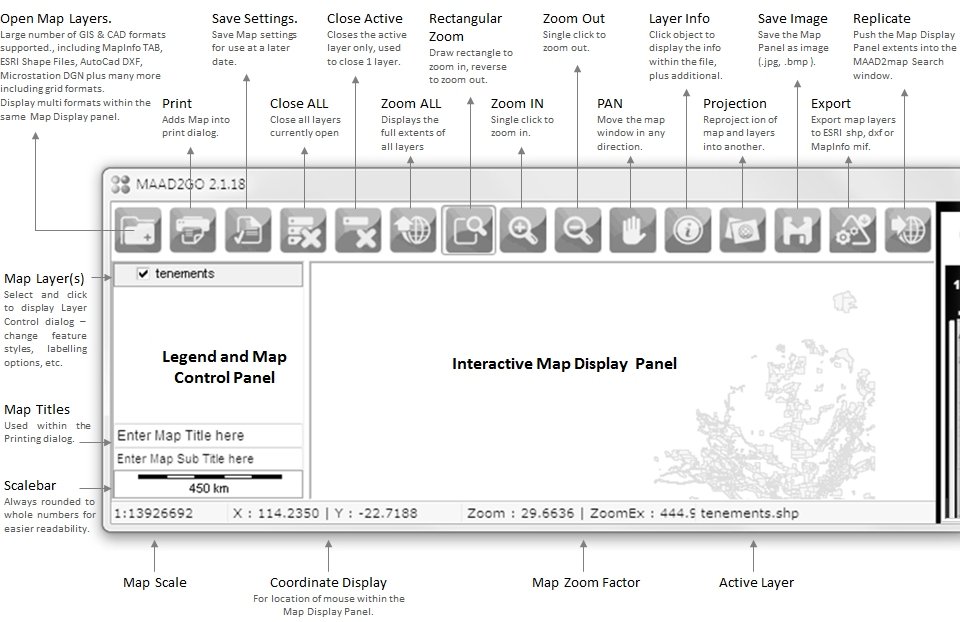Open the Projection tool
The image size is (960, 622).
[743, 230]
